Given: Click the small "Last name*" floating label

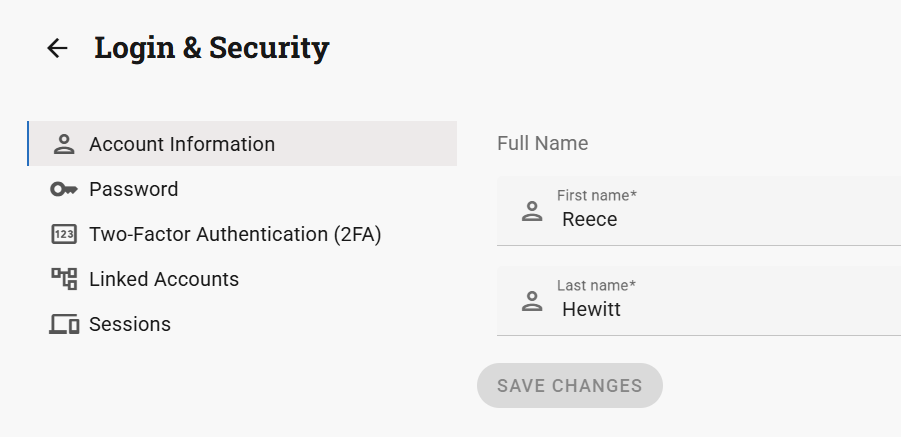Looking at the screenshot, I should pos(596,285).
